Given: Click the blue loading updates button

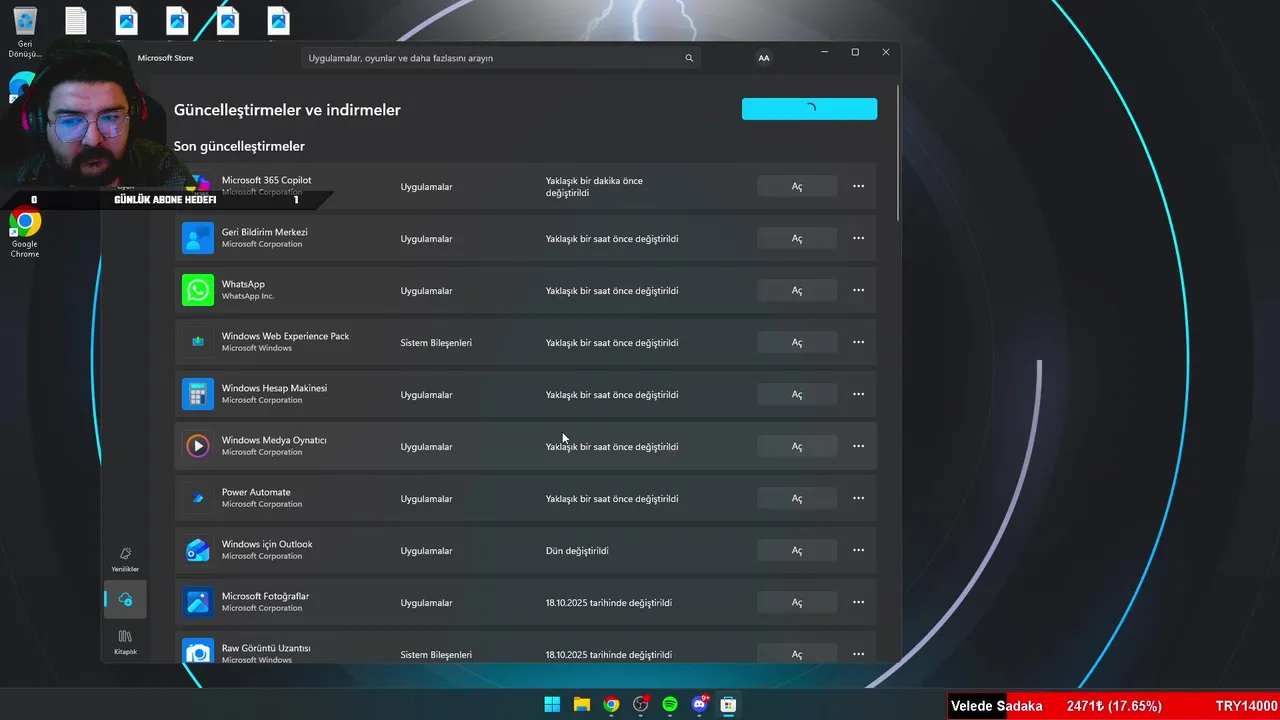Looking at the screenshot, I should pyautogui.click(x=809, y=109).
